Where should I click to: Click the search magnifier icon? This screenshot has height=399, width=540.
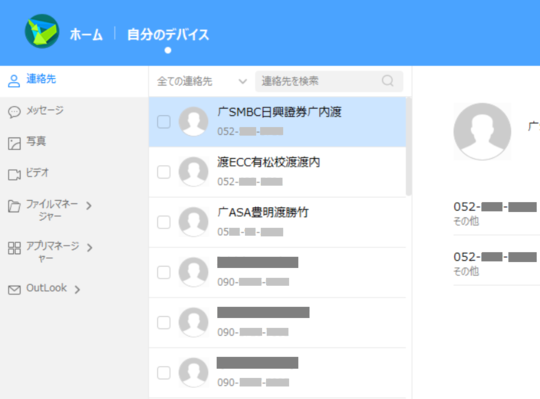(388, 81)
